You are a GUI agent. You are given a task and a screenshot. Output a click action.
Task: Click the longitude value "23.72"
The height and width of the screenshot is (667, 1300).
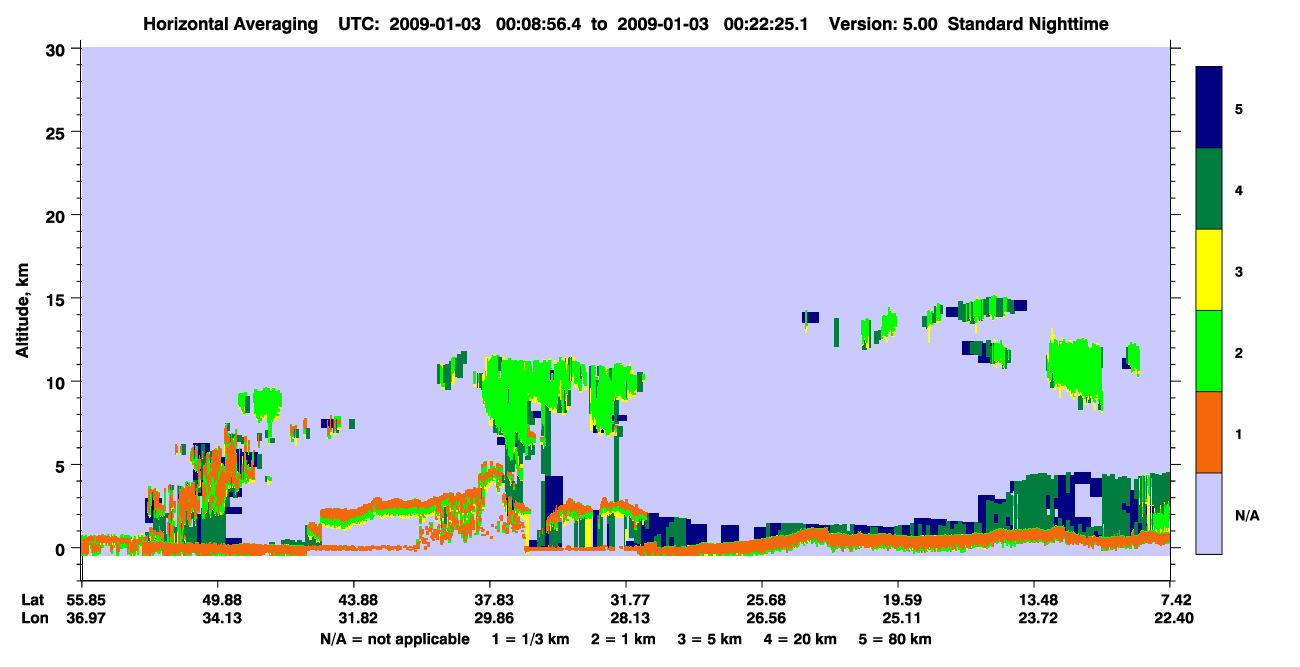click(x=1034, y=618)
